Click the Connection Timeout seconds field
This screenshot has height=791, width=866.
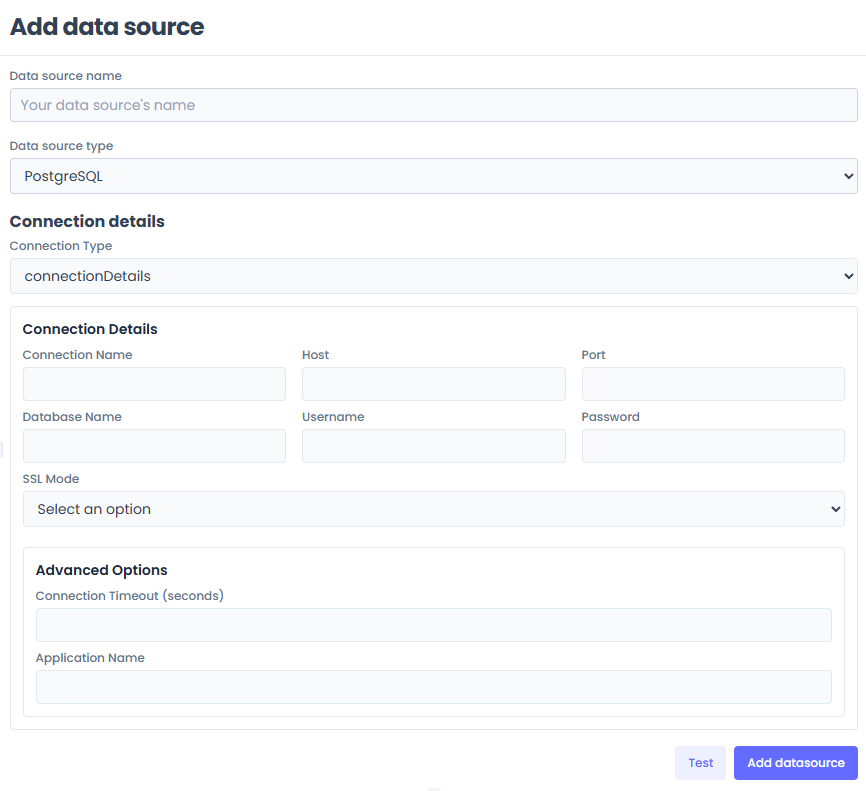(x=433, y=624)
